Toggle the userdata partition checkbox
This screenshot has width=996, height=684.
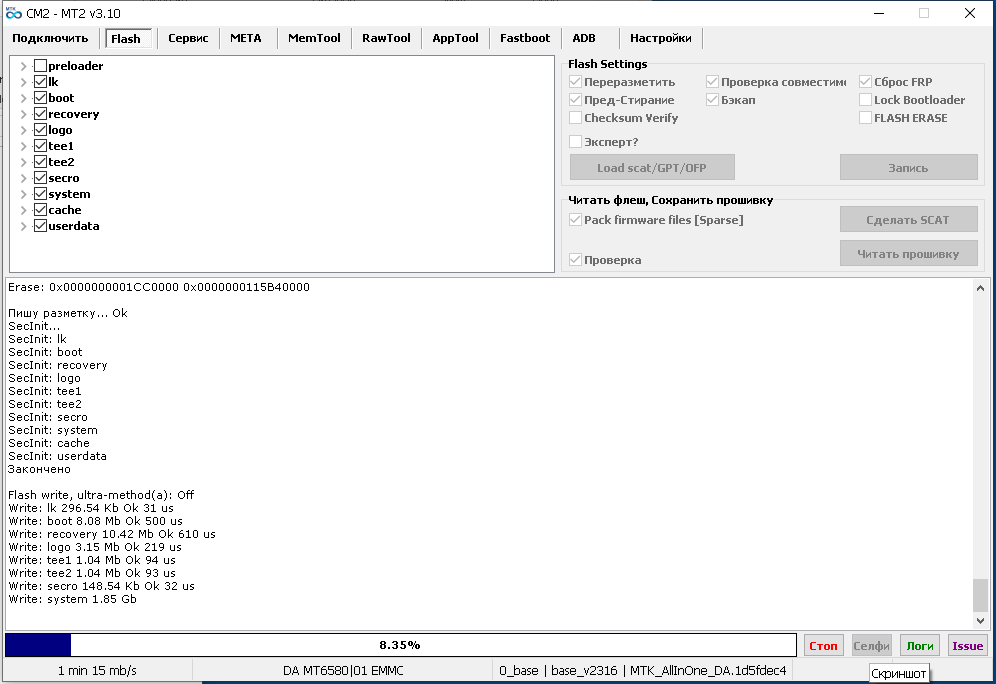(x=40, y=226)
